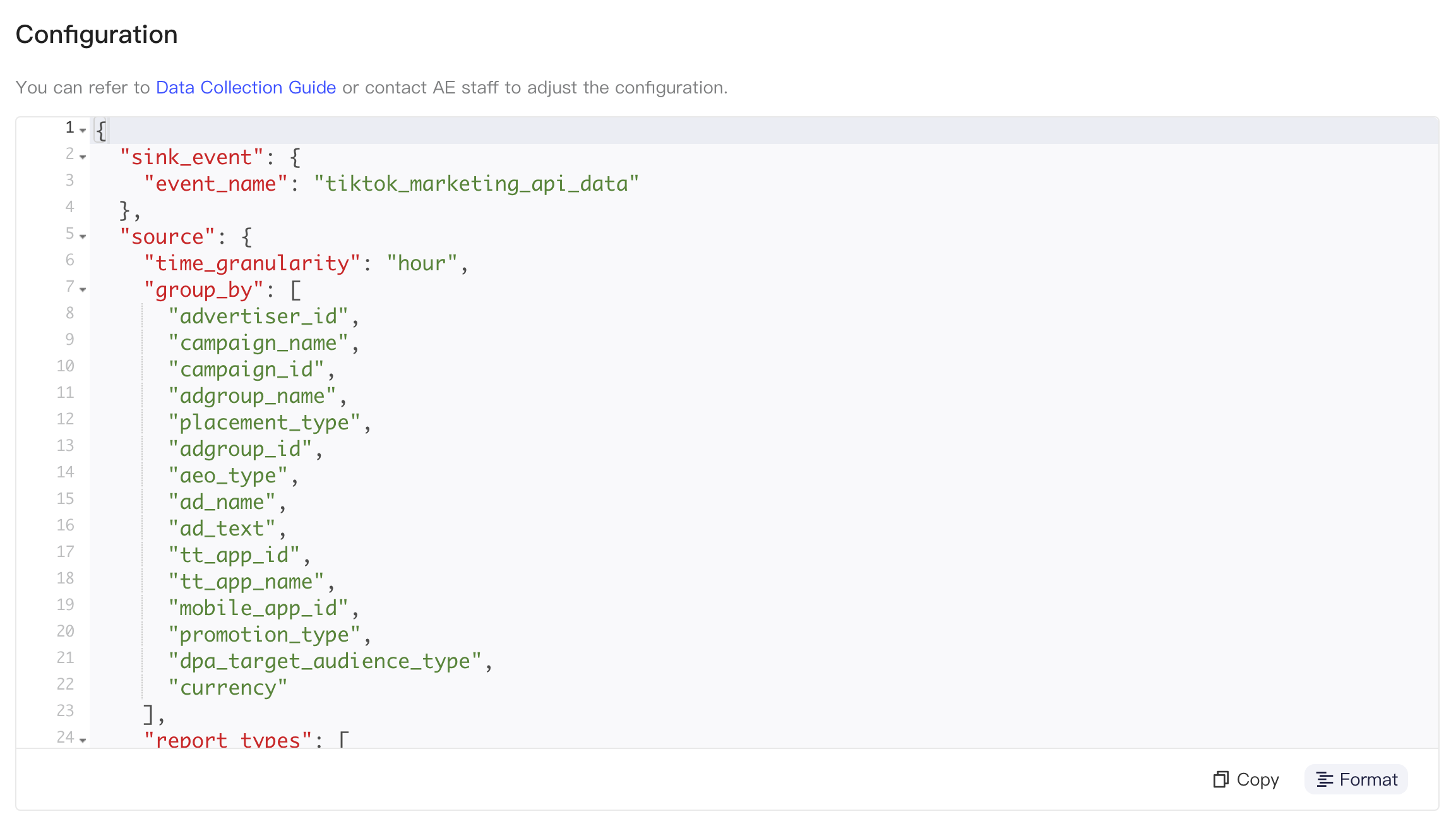Click the "tiktok_marketing_api_data" value
The width and height of the screenshot is (1456, 826).
(477, 184)
